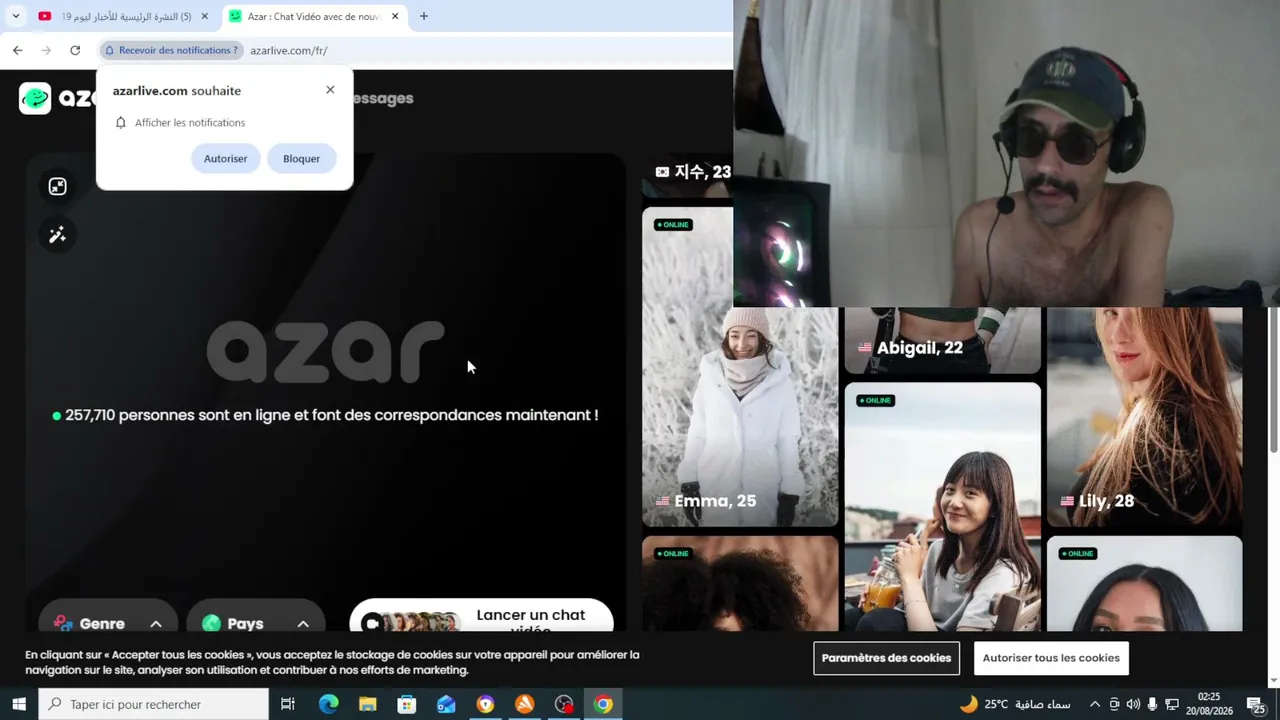Open the notification center icon
The image size is (1280, 720).
click(x=1255, y=704)
